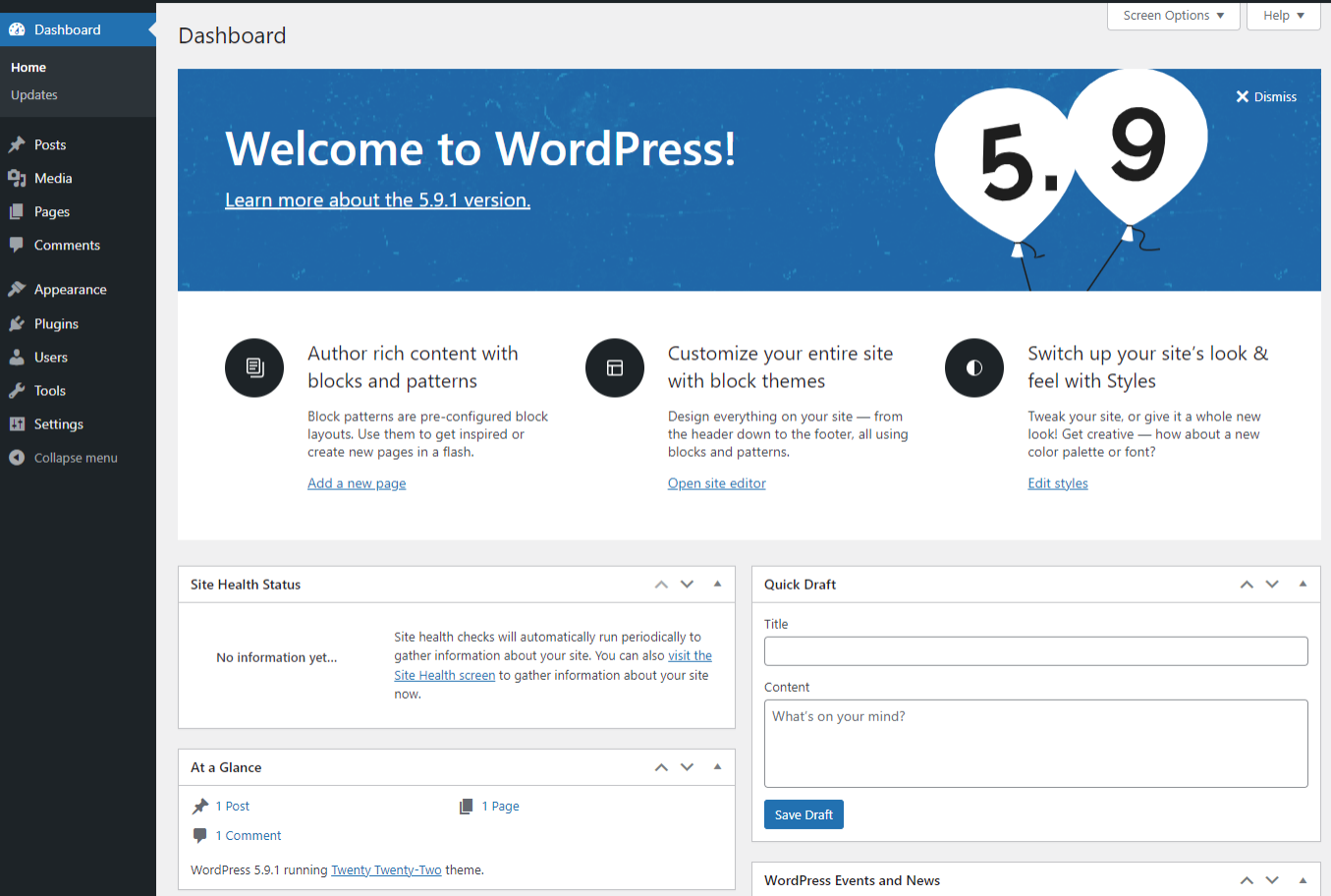The image size is (1331, 896).
Task: Click the Settings sliders icon
Action: [17, 423]
